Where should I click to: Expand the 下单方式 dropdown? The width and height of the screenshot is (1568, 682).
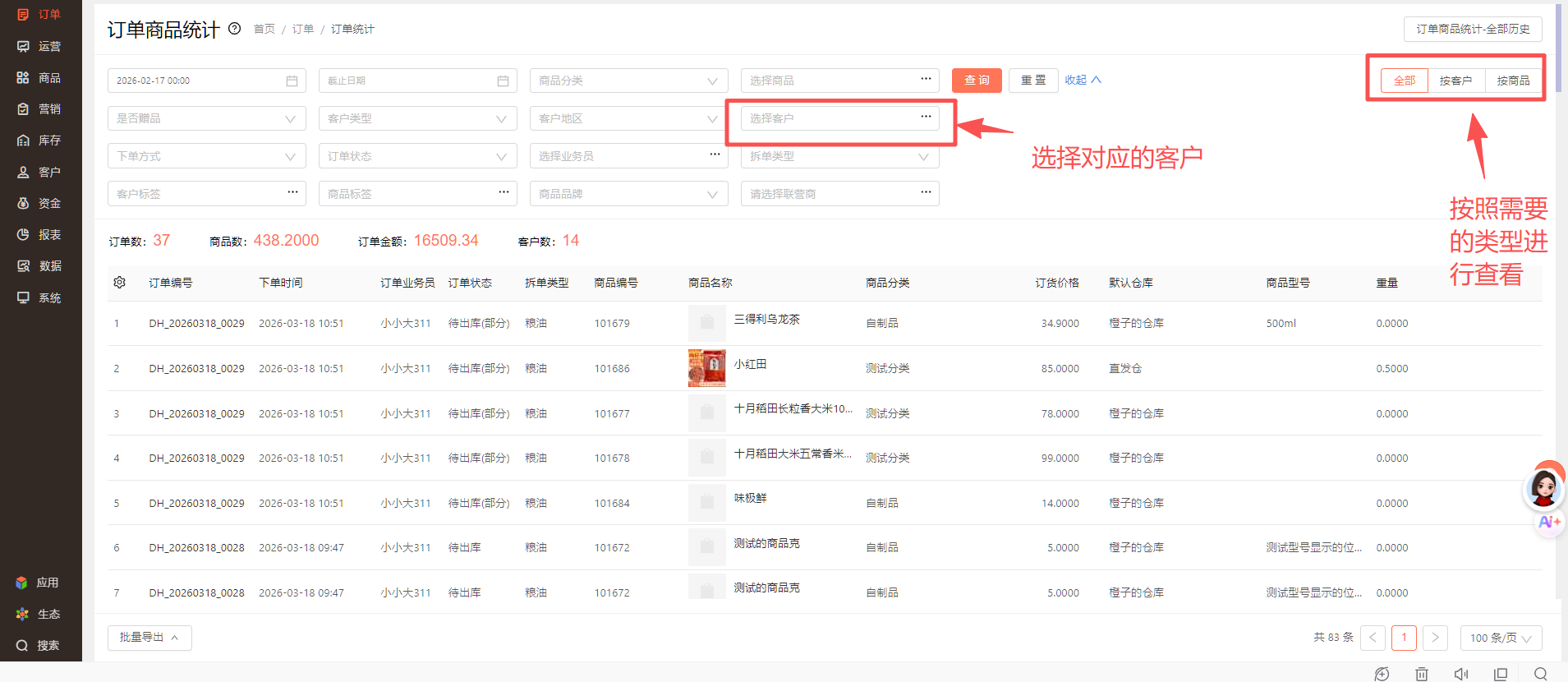pos(207,156)
